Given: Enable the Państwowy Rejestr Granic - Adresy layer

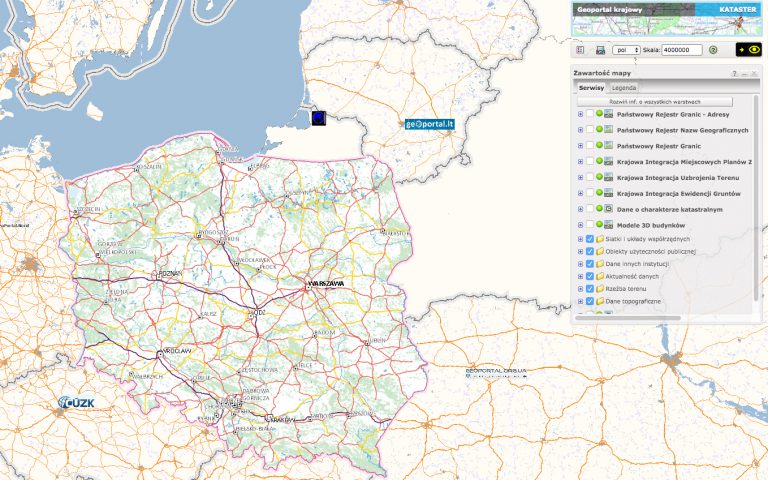Looking at the screenshot, I should [x=589, y=114].
